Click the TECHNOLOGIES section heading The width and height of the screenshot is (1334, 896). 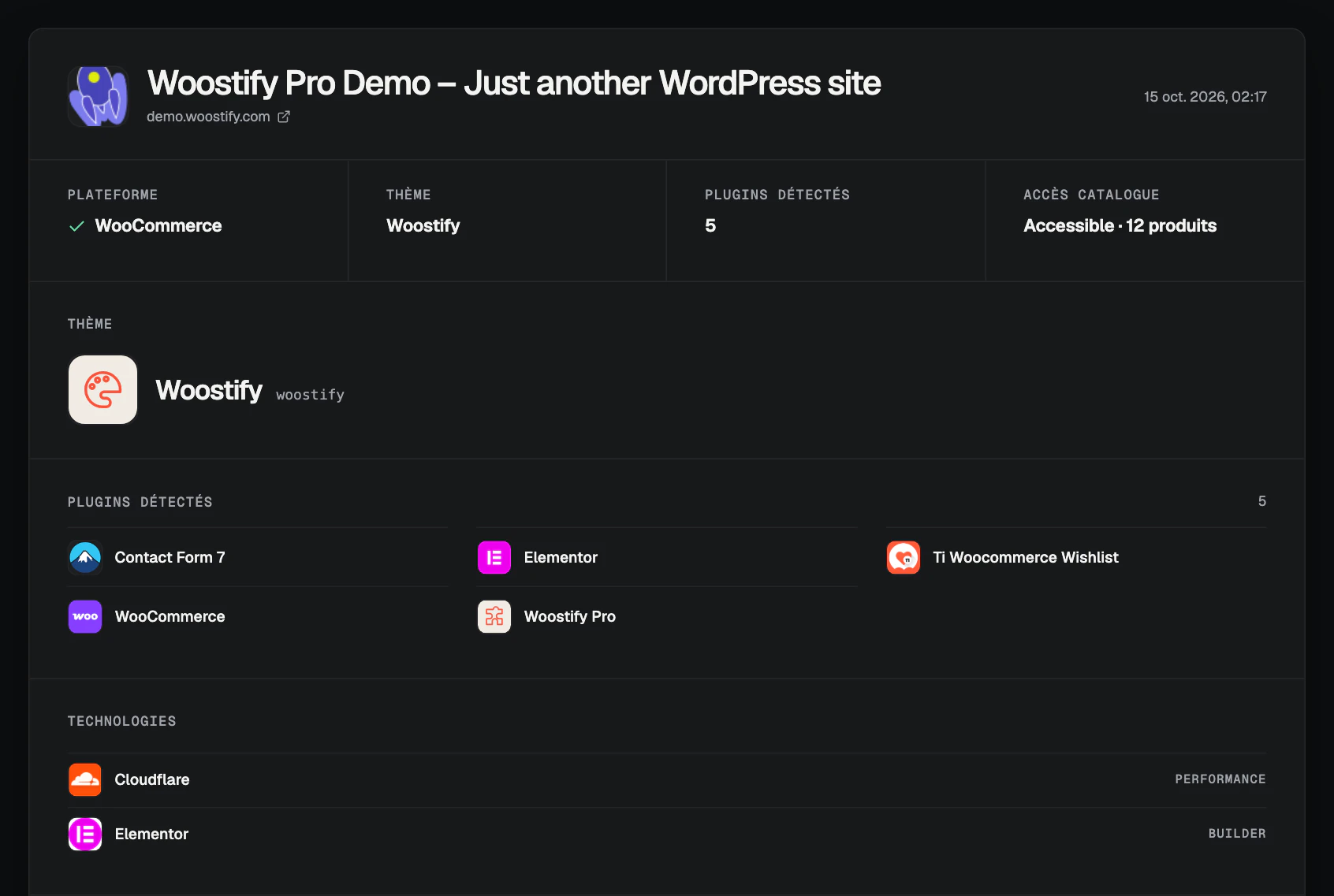pyautogui.click(x=122, y=721)
